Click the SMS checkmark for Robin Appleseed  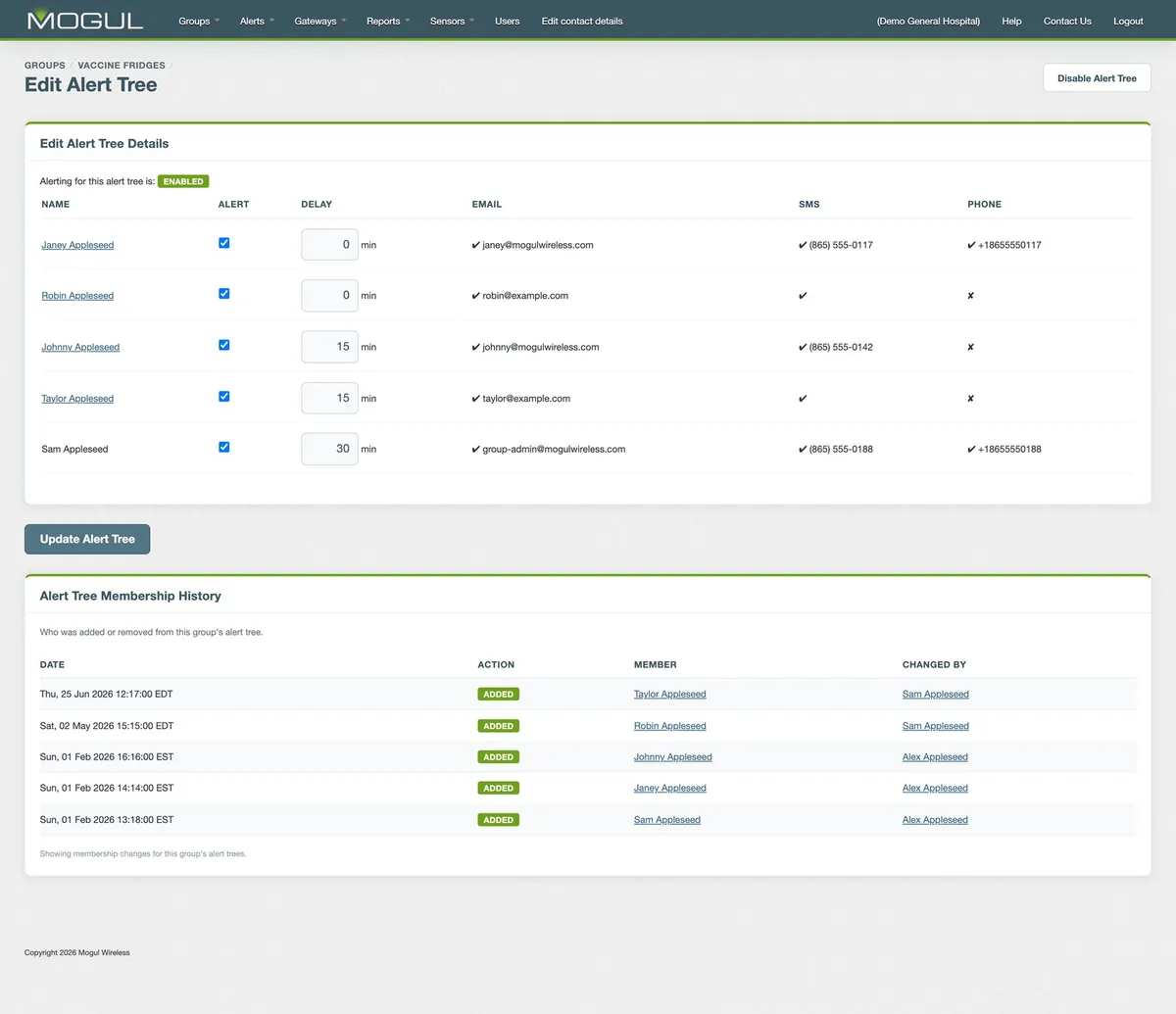[803, 296]
